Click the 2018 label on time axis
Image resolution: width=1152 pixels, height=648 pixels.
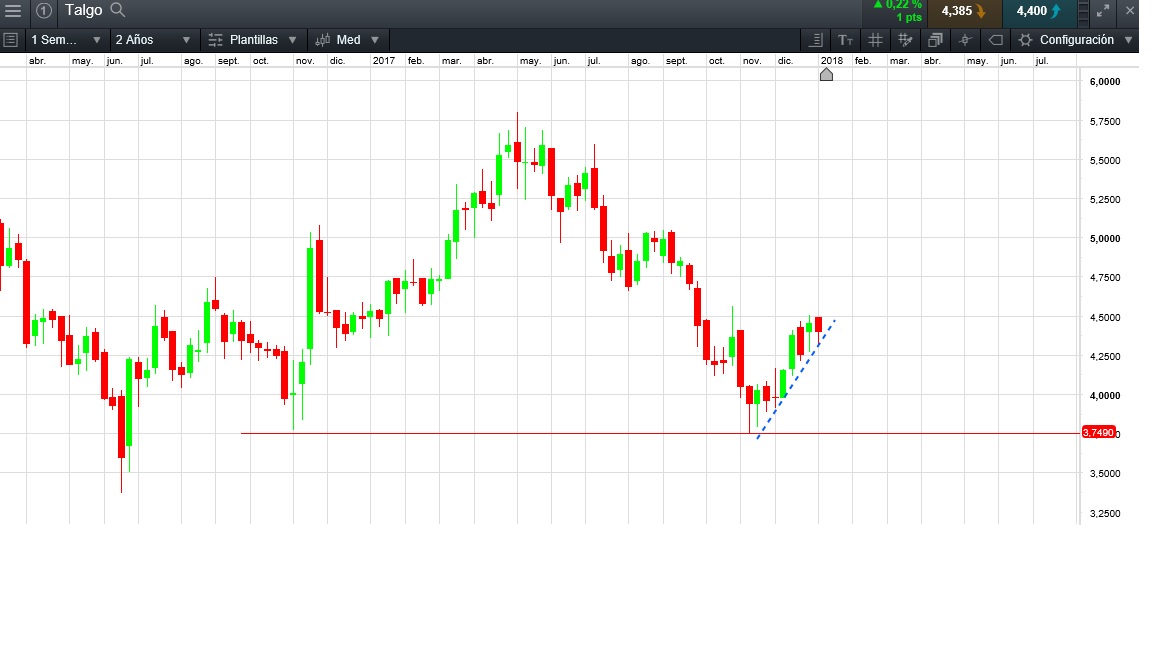coord(832,61)
